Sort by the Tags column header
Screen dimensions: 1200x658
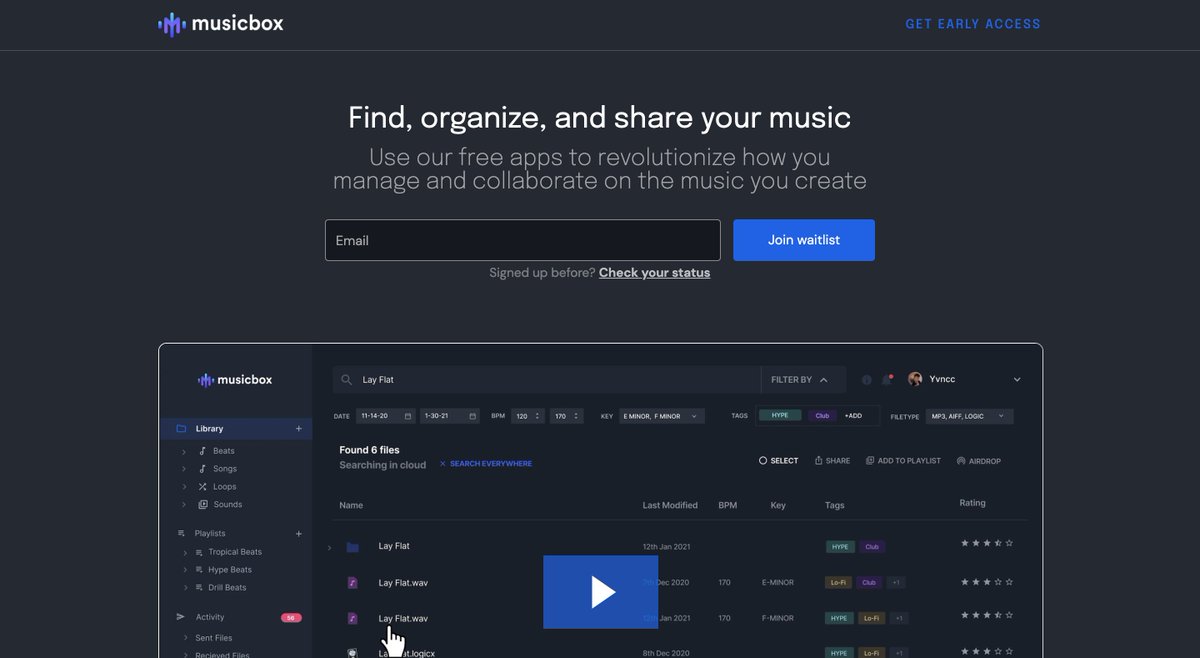(x=835, y=505)
